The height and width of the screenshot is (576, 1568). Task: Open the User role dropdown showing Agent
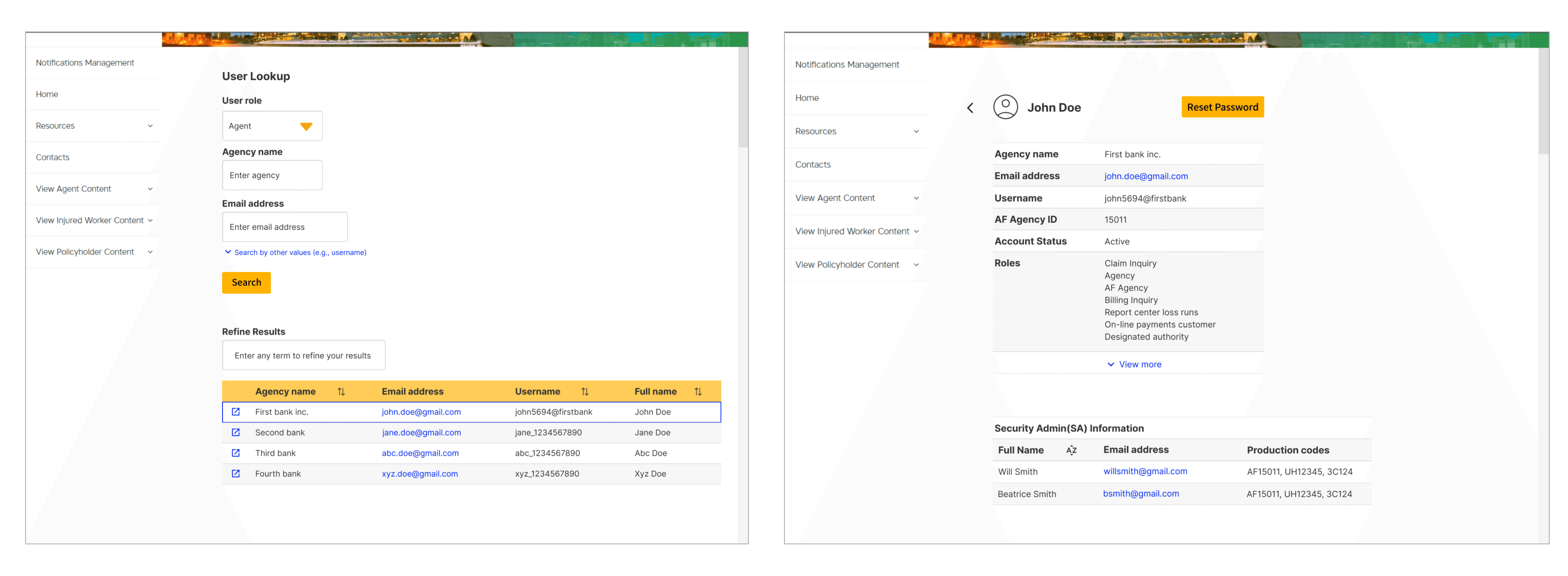[272, 126]
